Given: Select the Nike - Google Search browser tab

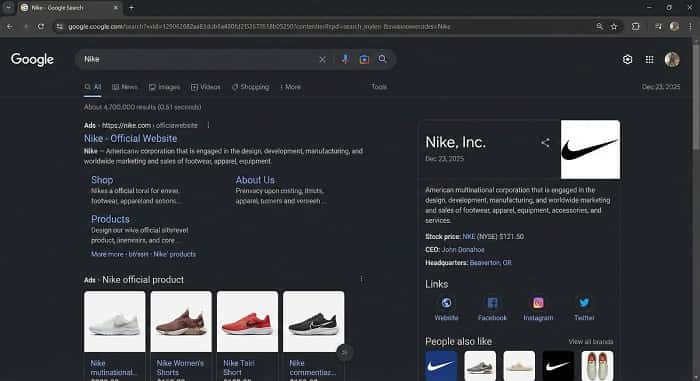Looking at the screenshot, I should coord(70,8).
